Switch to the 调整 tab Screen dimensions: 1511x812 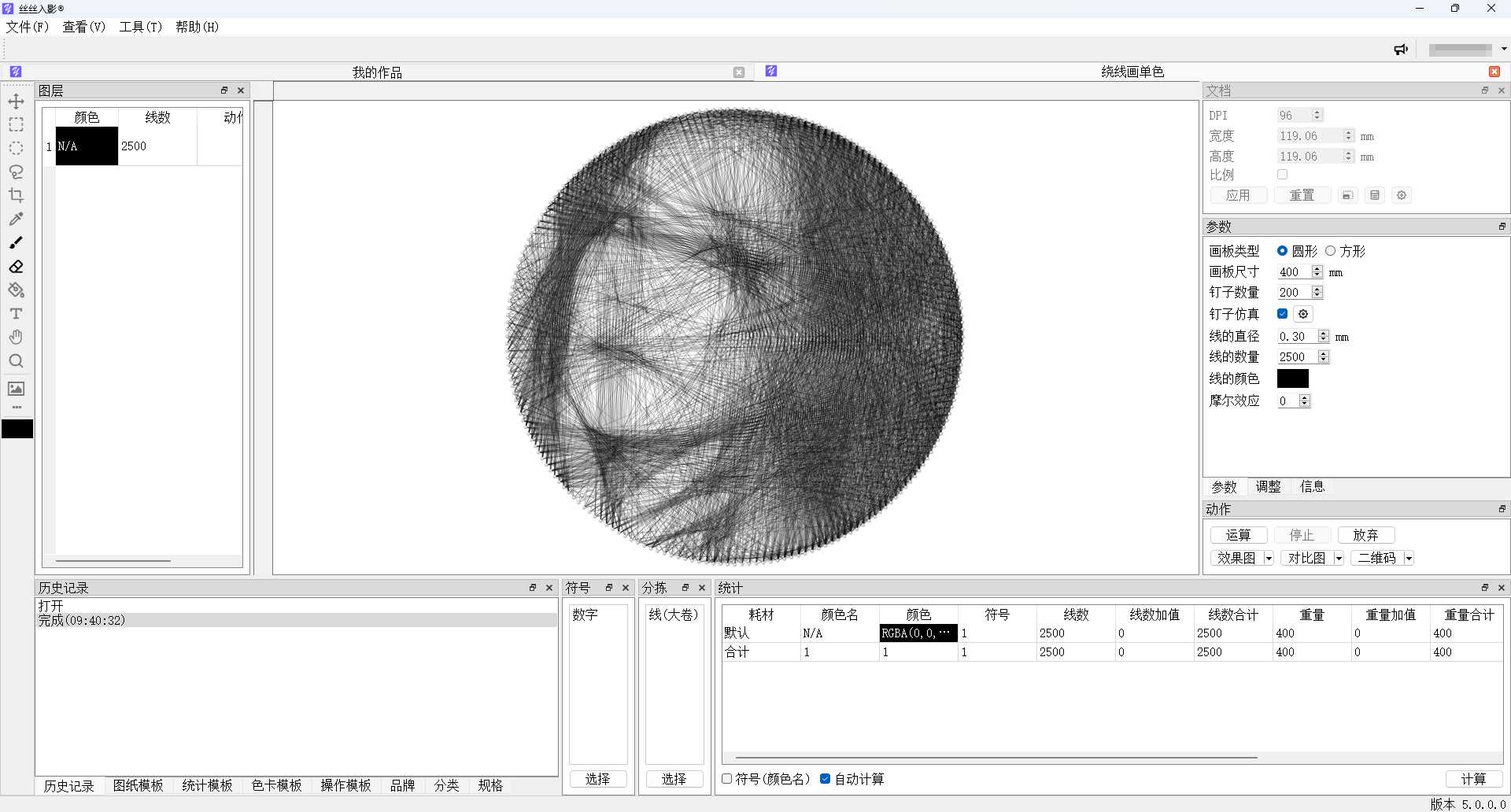point(1268,487)
